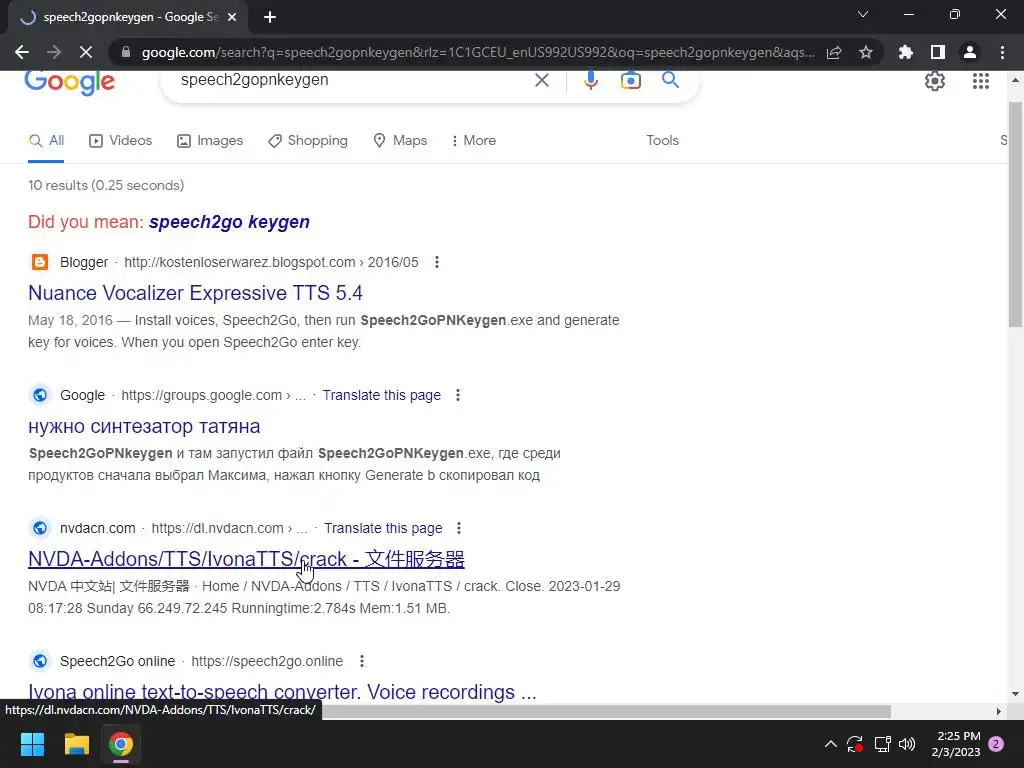Click the scrollbar right arrow
The width and height of the screenshot is (1024, 768).
pyautogui.click(x=999, y=711)
